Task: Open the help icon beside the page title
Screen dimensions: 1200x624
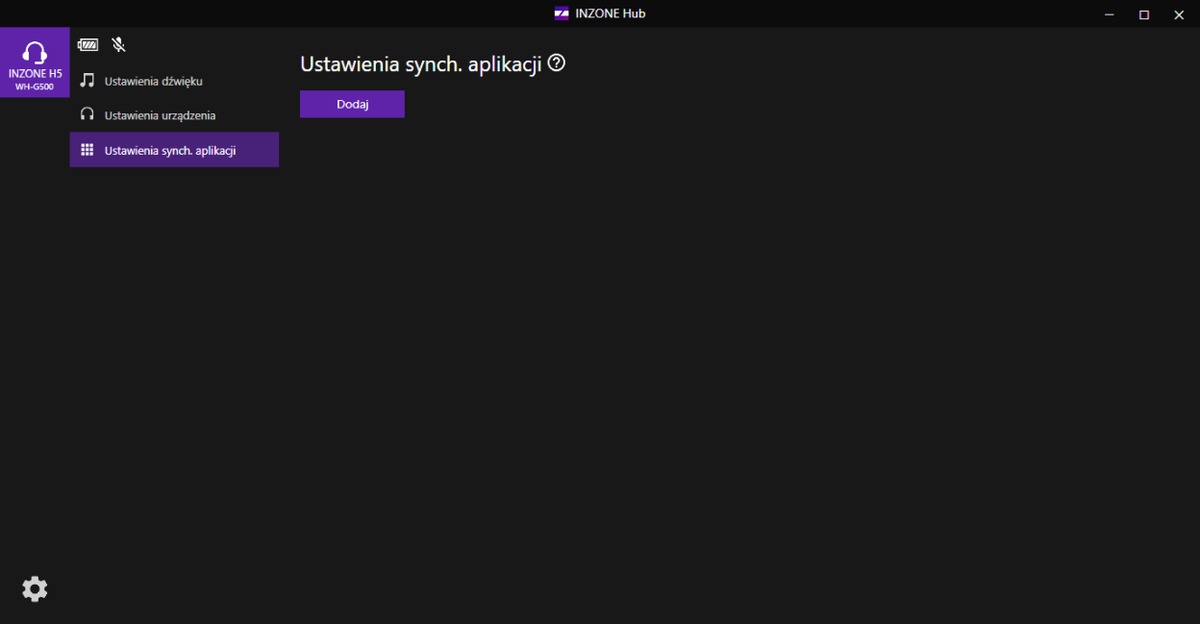Action: tap(557, 63)
